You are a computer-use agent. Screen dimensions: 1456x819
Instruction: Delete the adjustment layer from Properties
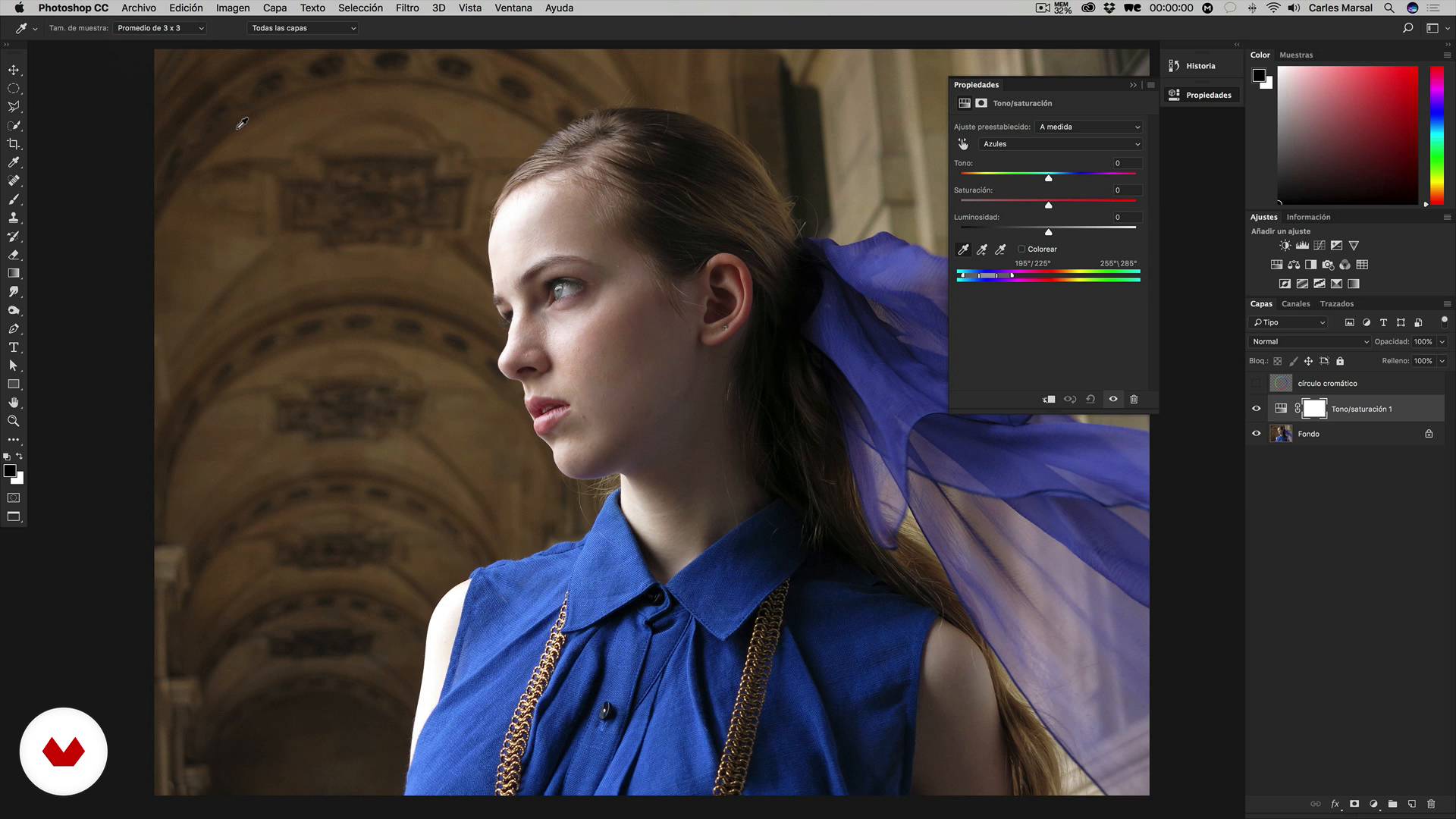click(x=1134, y=399)
